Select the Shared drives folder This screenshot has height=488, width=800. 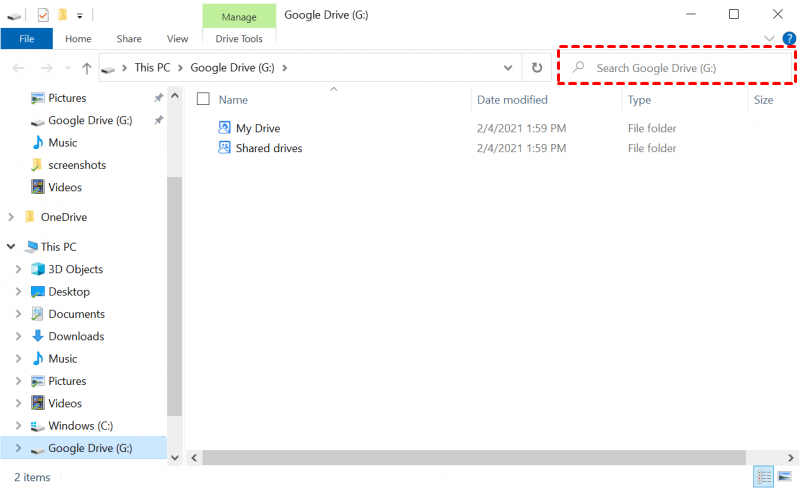tap(269, 148)
